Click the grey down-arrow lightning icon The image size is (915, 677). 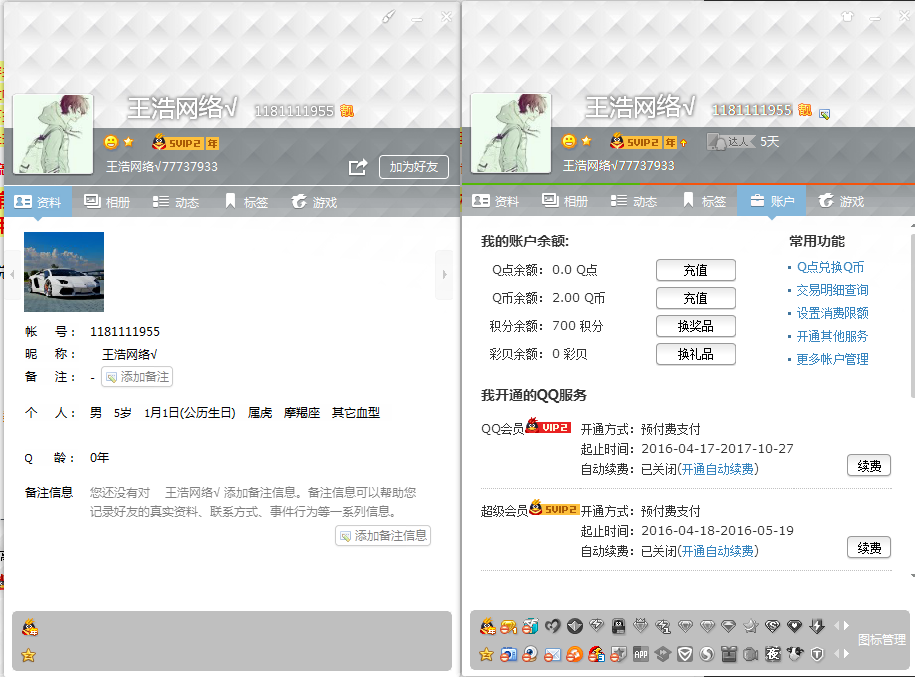click(816, 627)
